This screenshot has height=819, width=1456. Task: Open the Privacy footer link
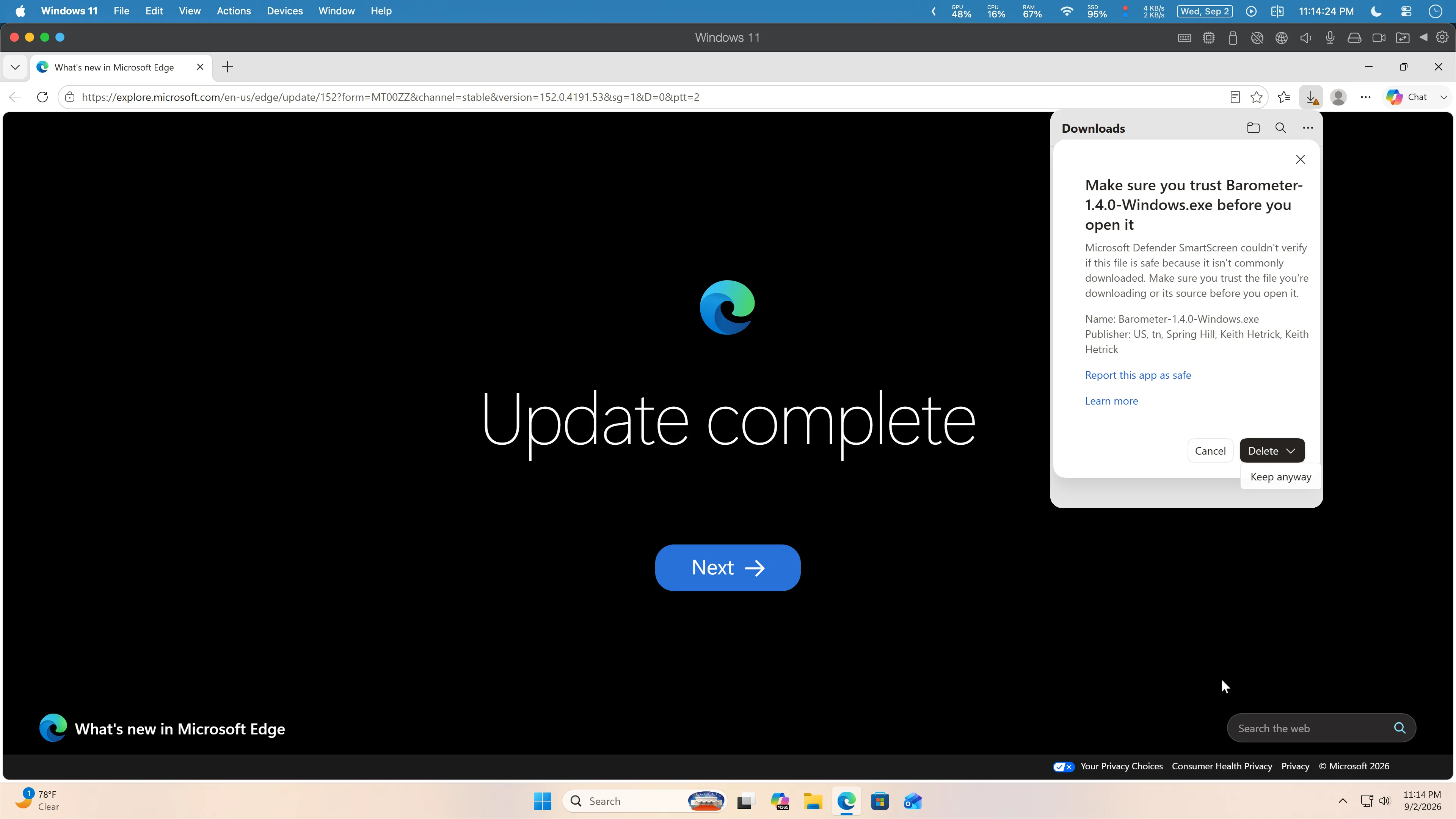point(1295,767)
